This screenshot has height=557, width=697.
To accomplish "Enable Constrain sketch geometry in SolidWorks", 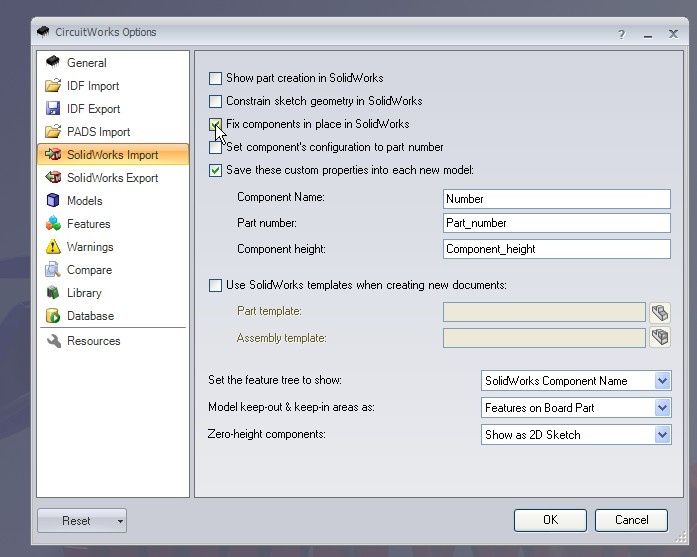I will tap(215, 101).
